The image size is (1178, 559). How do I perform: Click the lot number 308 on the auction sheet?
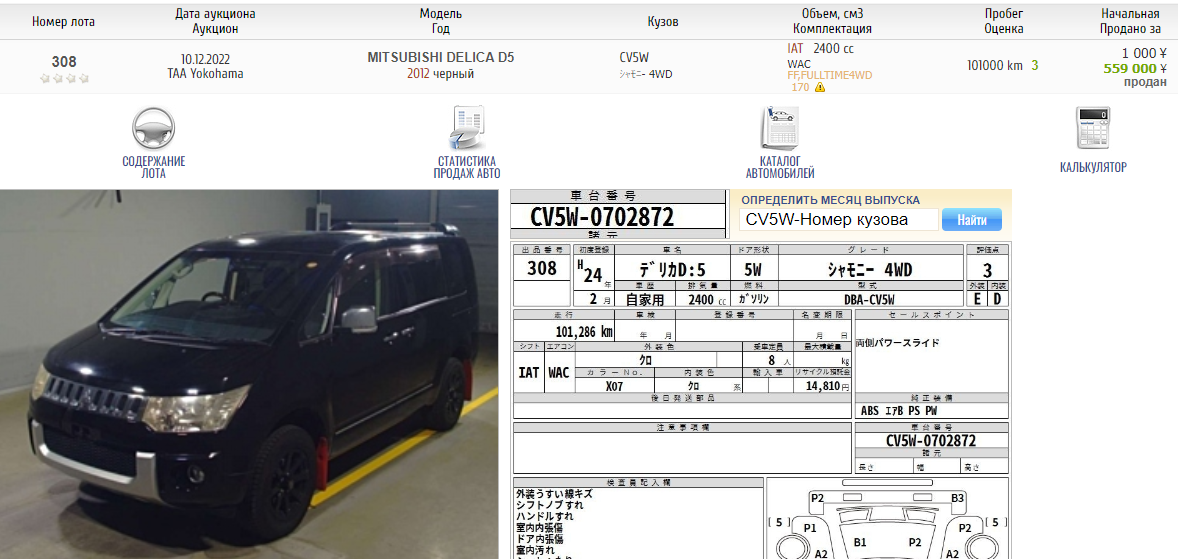click(x=542, y=268)
